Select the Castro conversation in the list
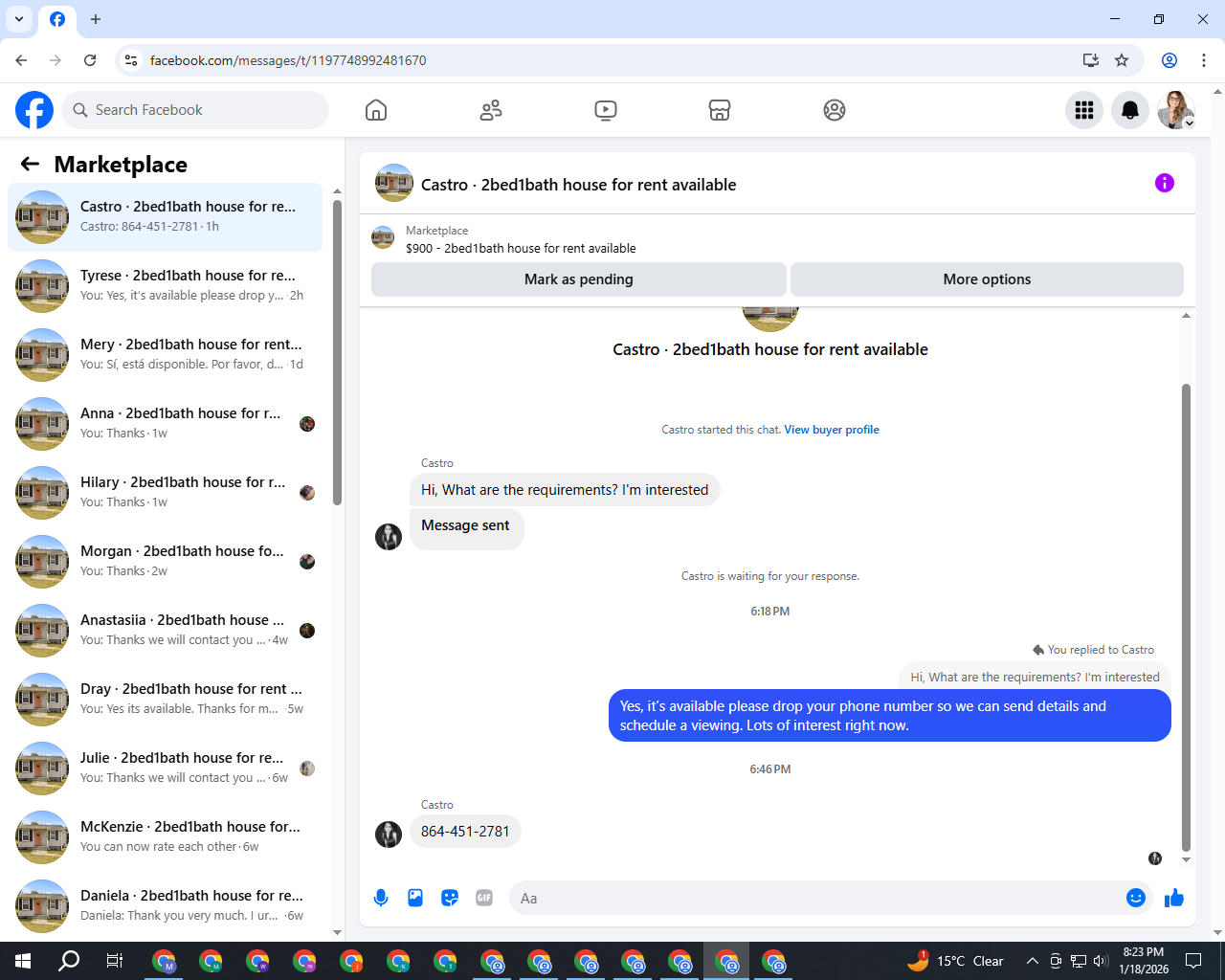The image size is (1225, 980). click(165, 217)
